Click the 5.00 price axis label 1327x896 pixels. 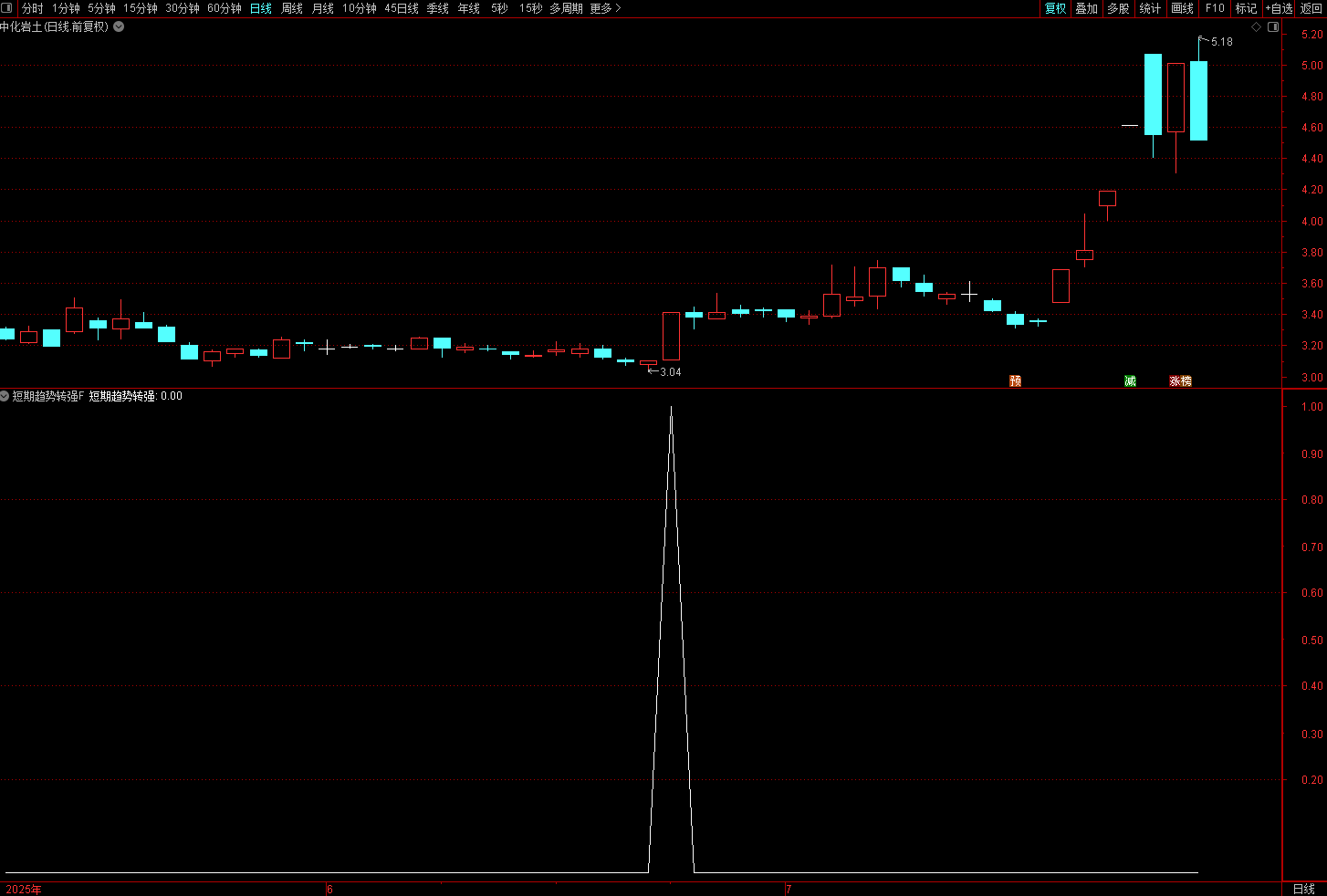point(1311,66)
